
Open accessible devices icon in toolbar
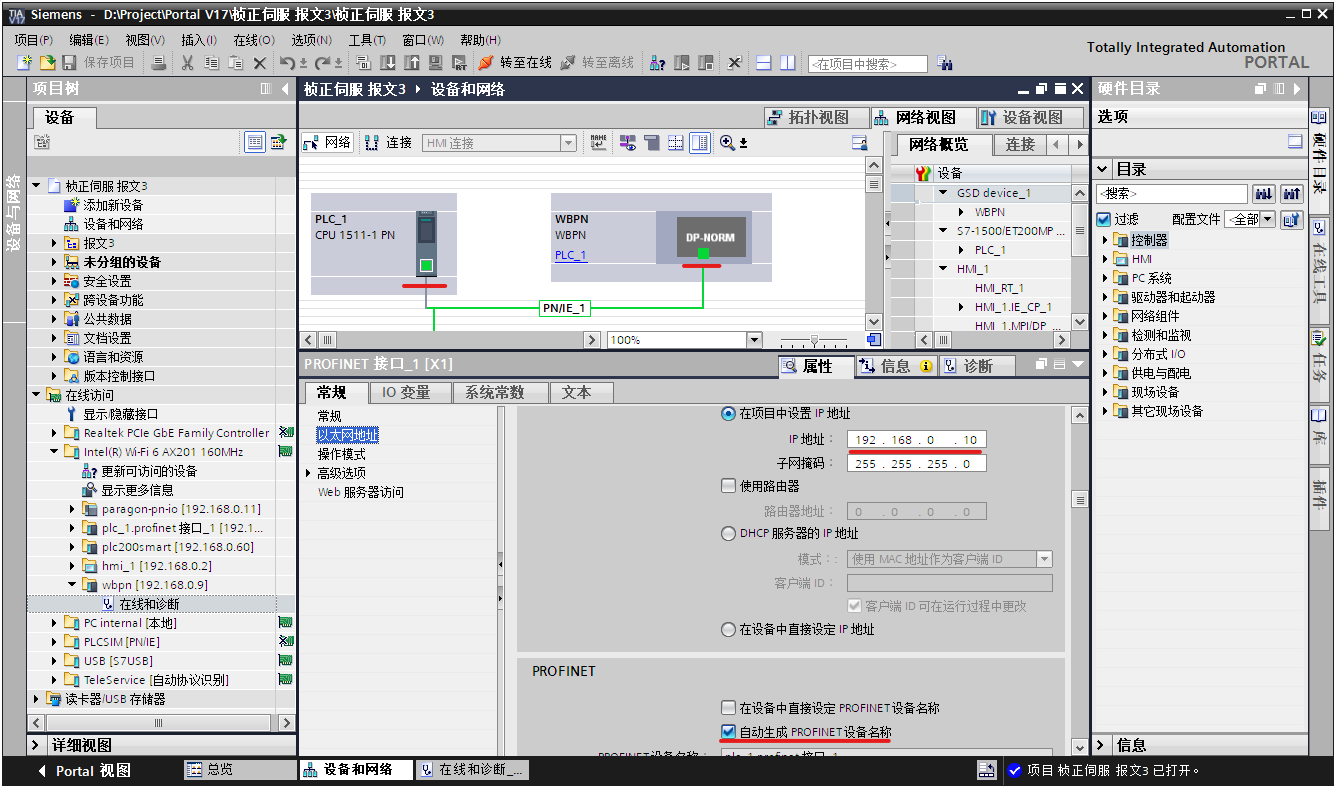pyautogui.click(x=657, y=63)
